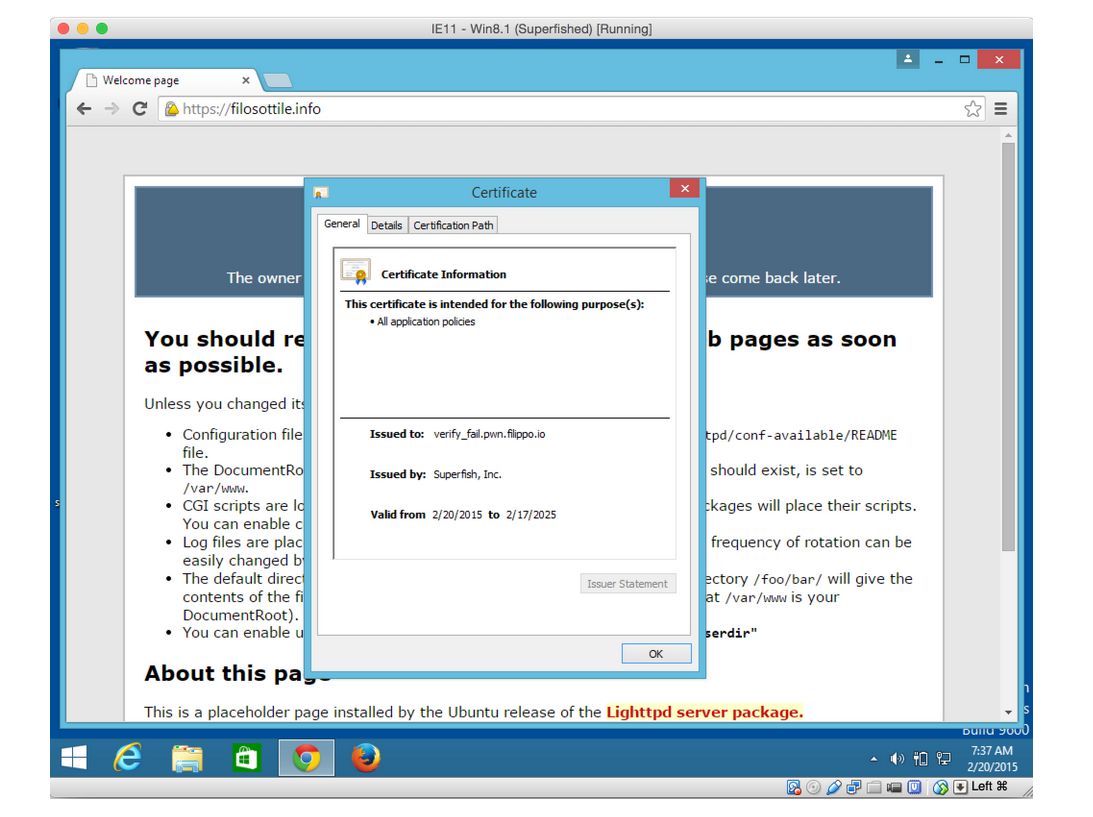
Task: Switch to the General certificate tab
Action: (x=342, y=224)
